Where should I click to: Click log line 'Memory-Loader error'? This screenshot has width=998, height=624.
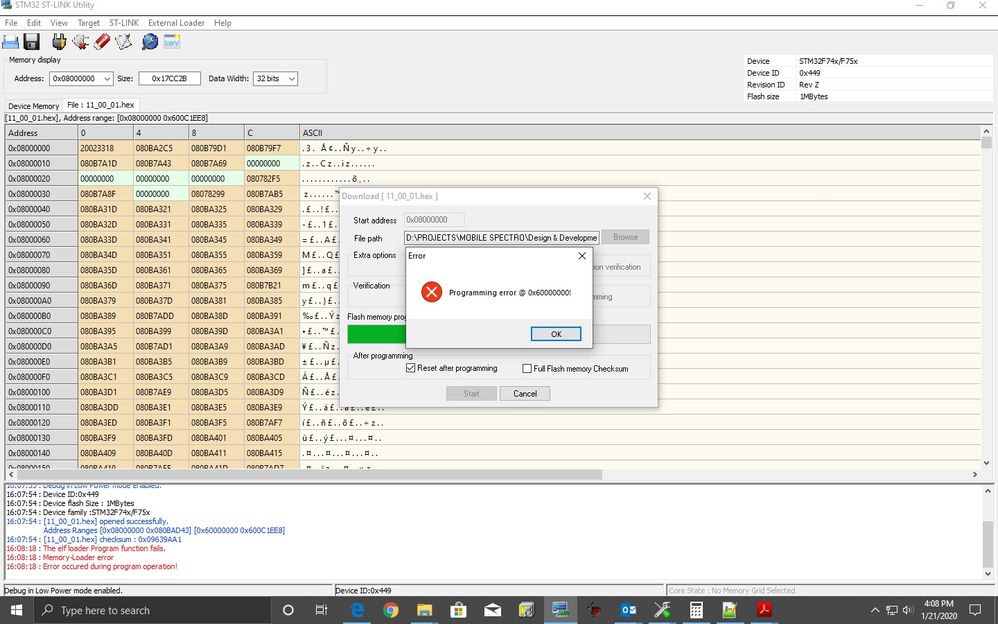(78, 557)
